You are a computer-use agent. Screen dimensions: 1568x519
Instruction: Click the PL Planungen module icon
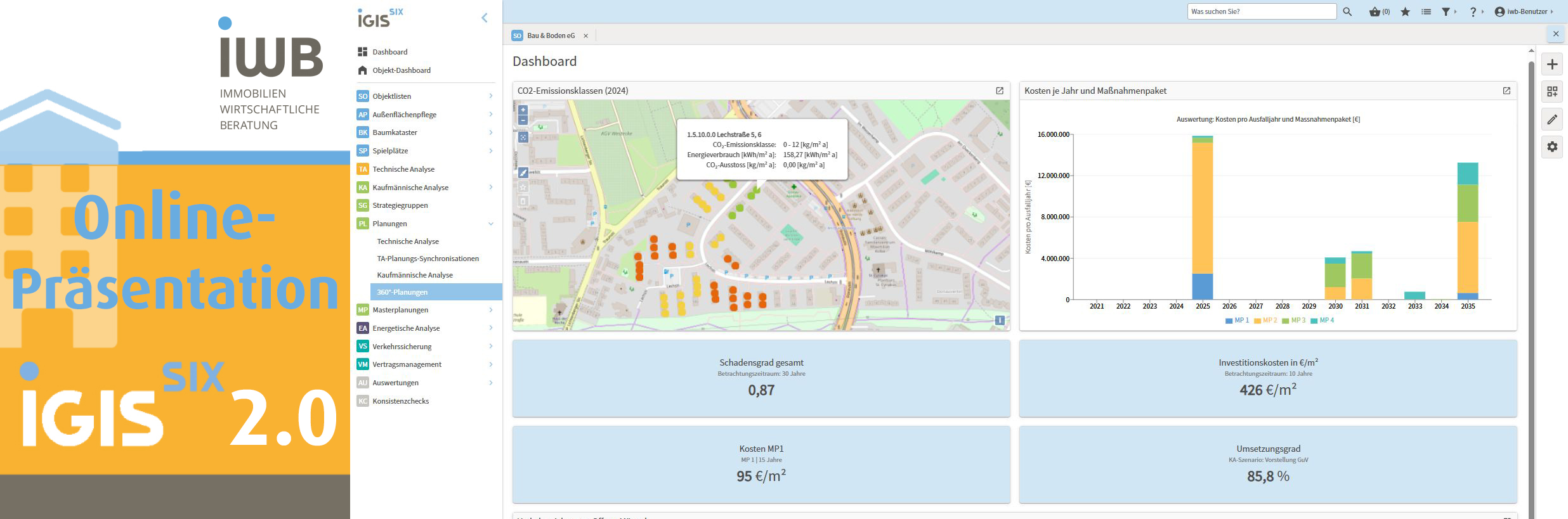coord(363,224)
